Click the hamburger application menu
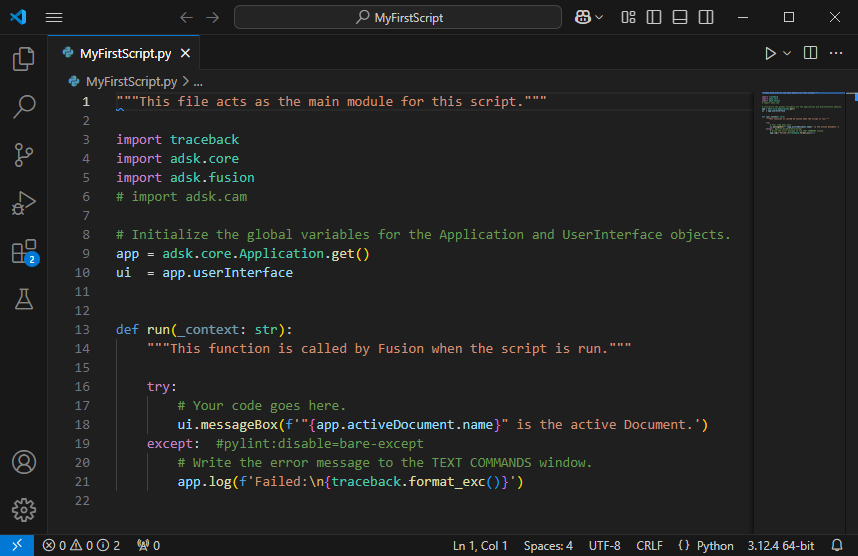This screenshot has width=858, height=556. 54,18
